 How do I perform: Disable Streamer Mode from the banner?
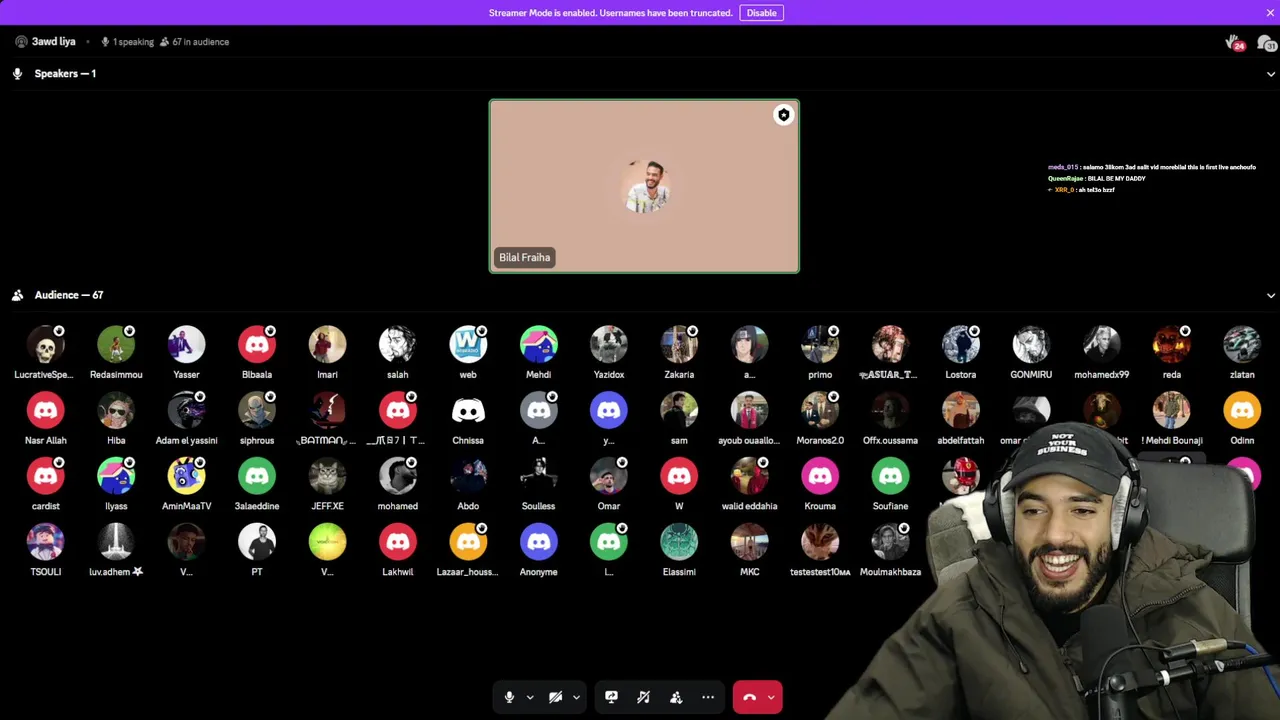pos(761,13)
